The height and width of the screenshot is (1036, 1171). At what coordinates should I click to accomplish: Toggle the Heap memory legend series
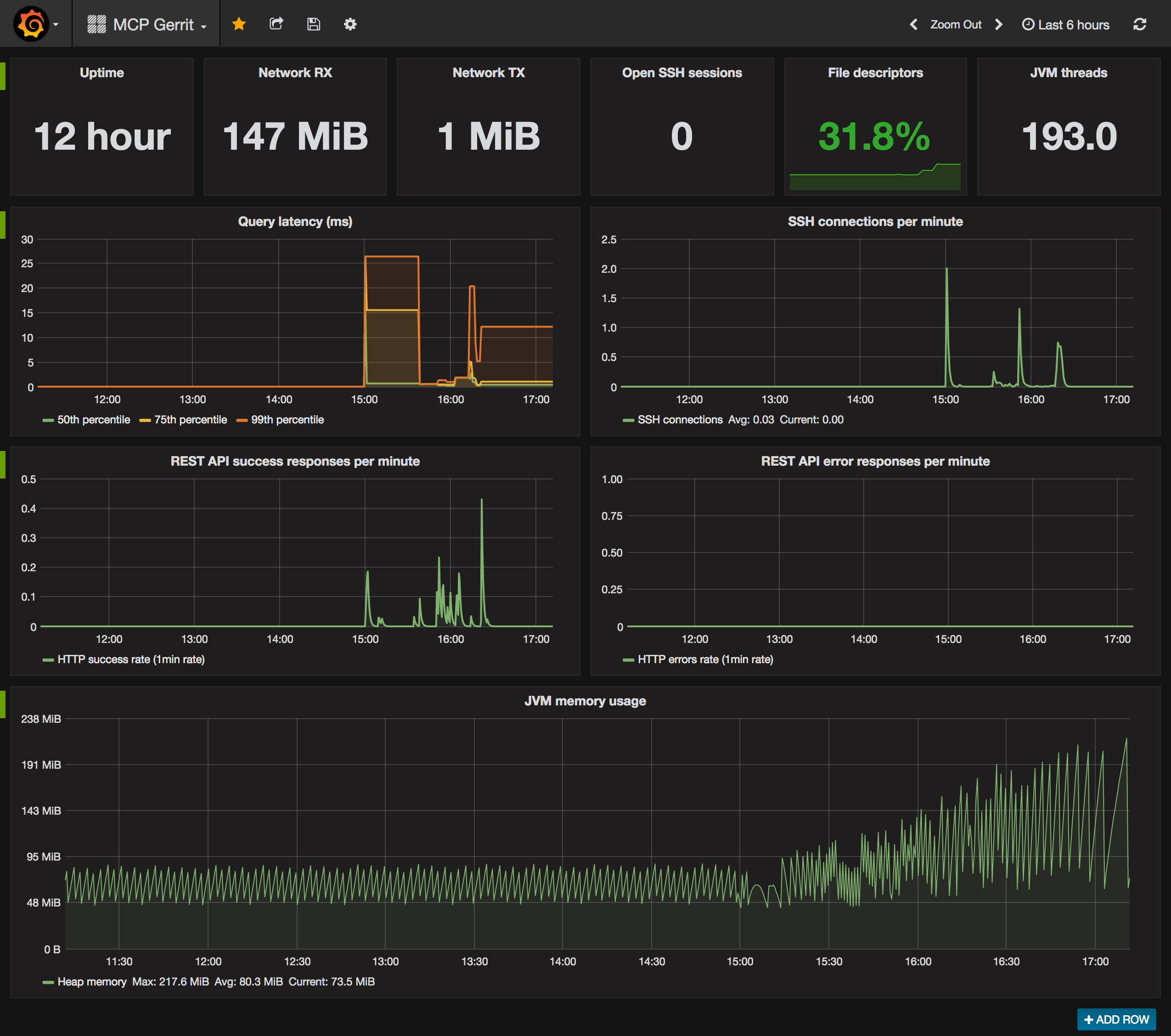[92, 981]
